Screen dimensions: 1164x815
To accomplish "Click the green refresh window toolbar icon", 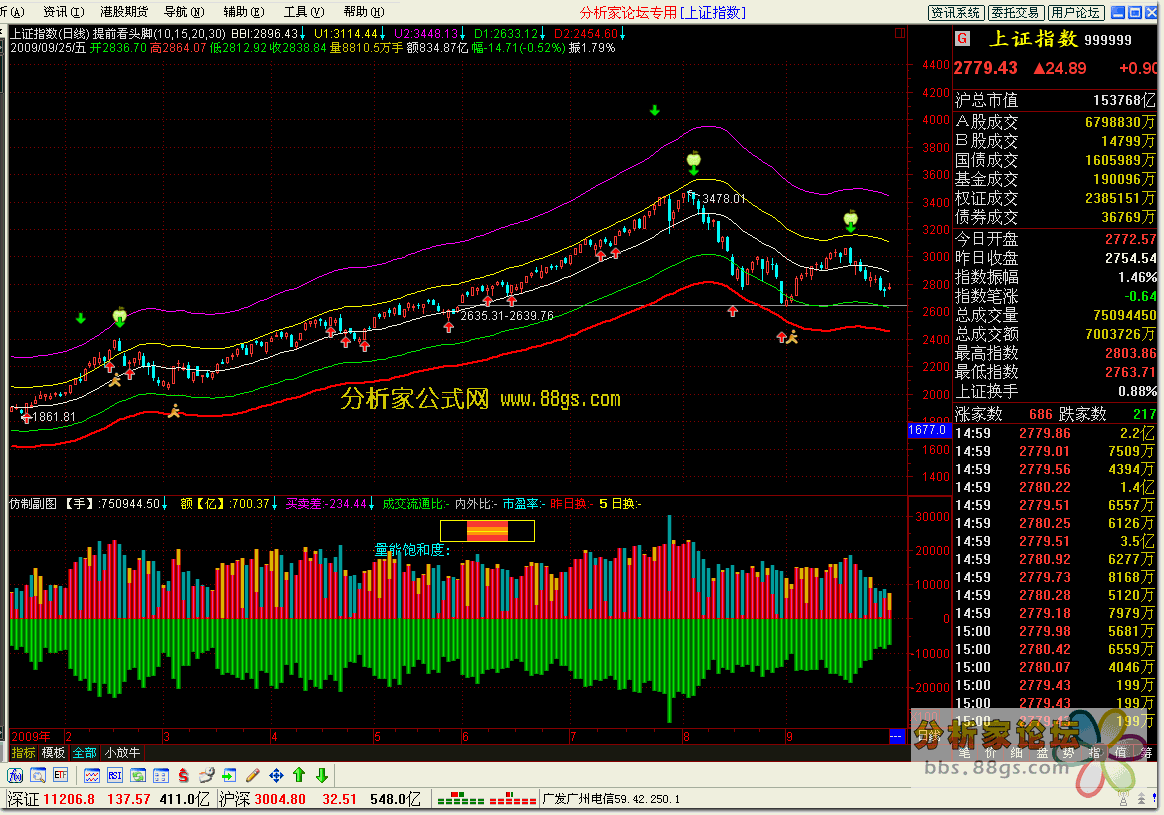I will click(138, 776).
